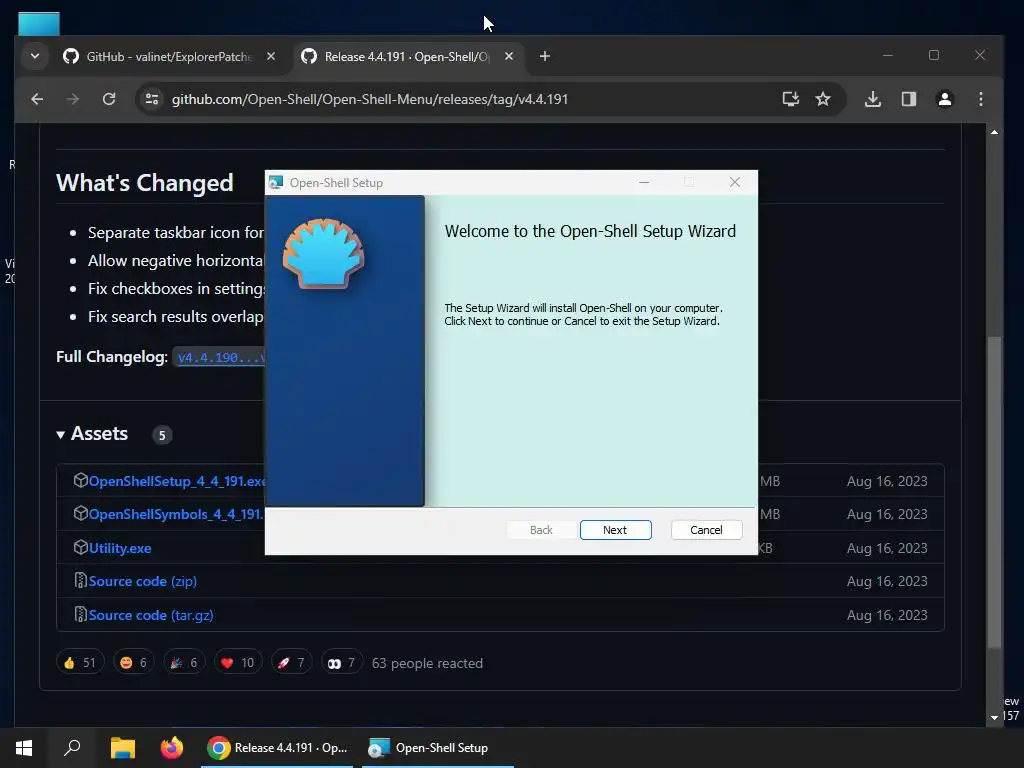The width and height of the screenshot is (1024, 768).
Task: Download Source code (zip)
Action: (142, 581)
